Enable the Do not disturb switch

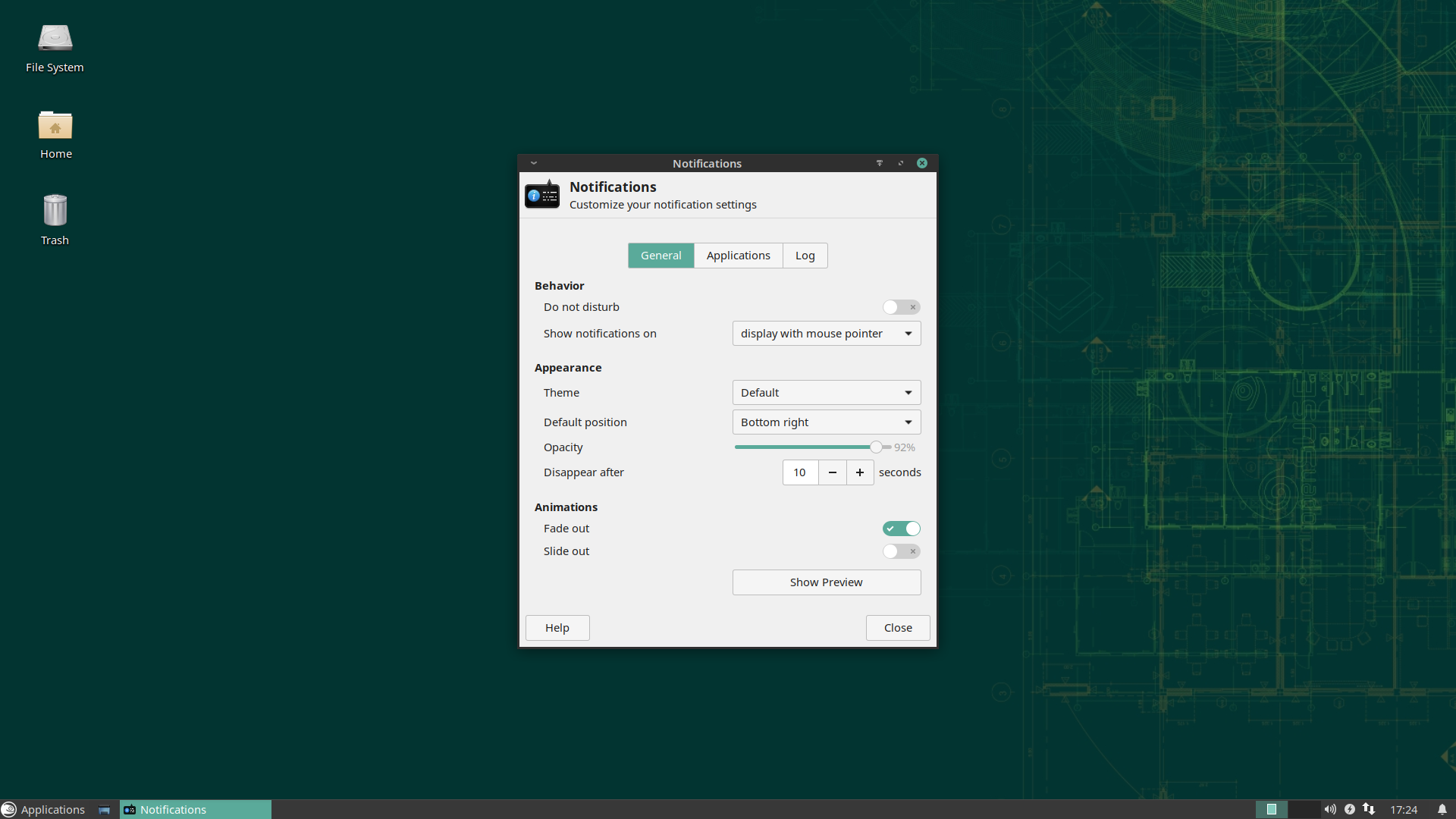point(901,307)
